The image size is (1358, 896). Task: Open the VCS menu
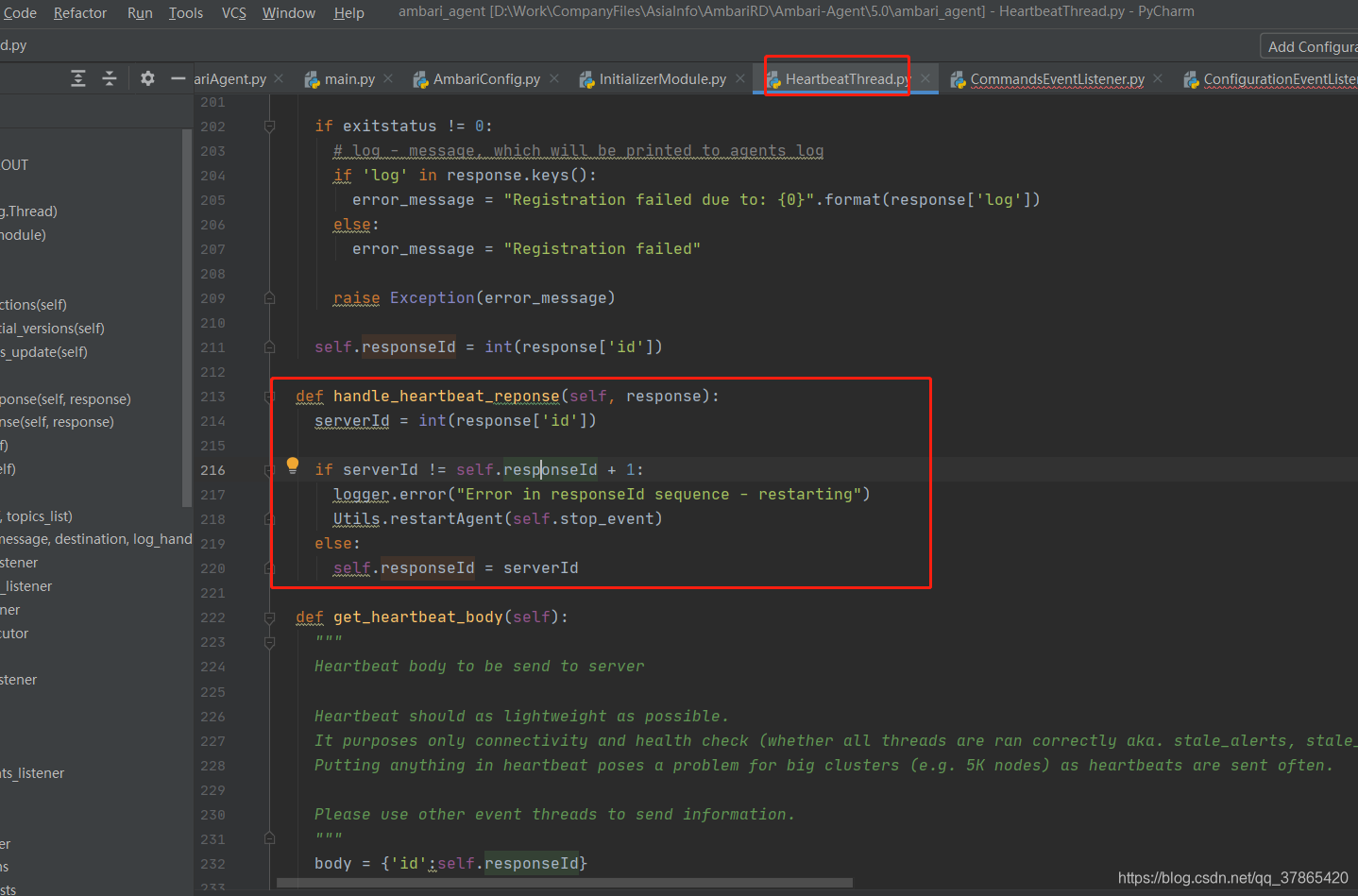(233, 12)
